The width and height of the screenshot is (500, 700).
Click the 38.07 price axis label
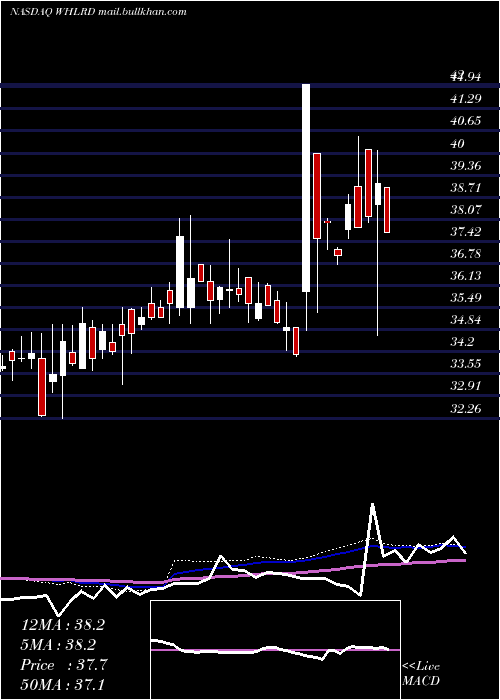[466, 210]
